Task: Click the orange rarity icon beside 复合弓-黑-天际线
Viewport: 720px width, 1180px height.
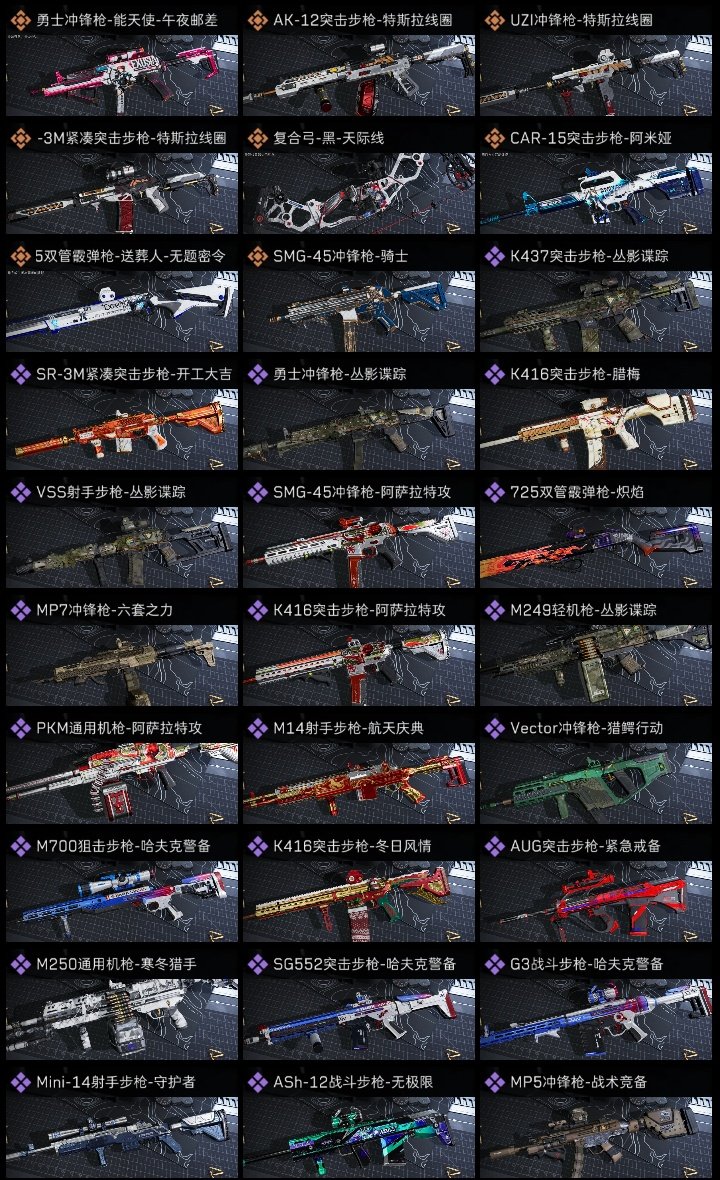Action: [257, 138]
